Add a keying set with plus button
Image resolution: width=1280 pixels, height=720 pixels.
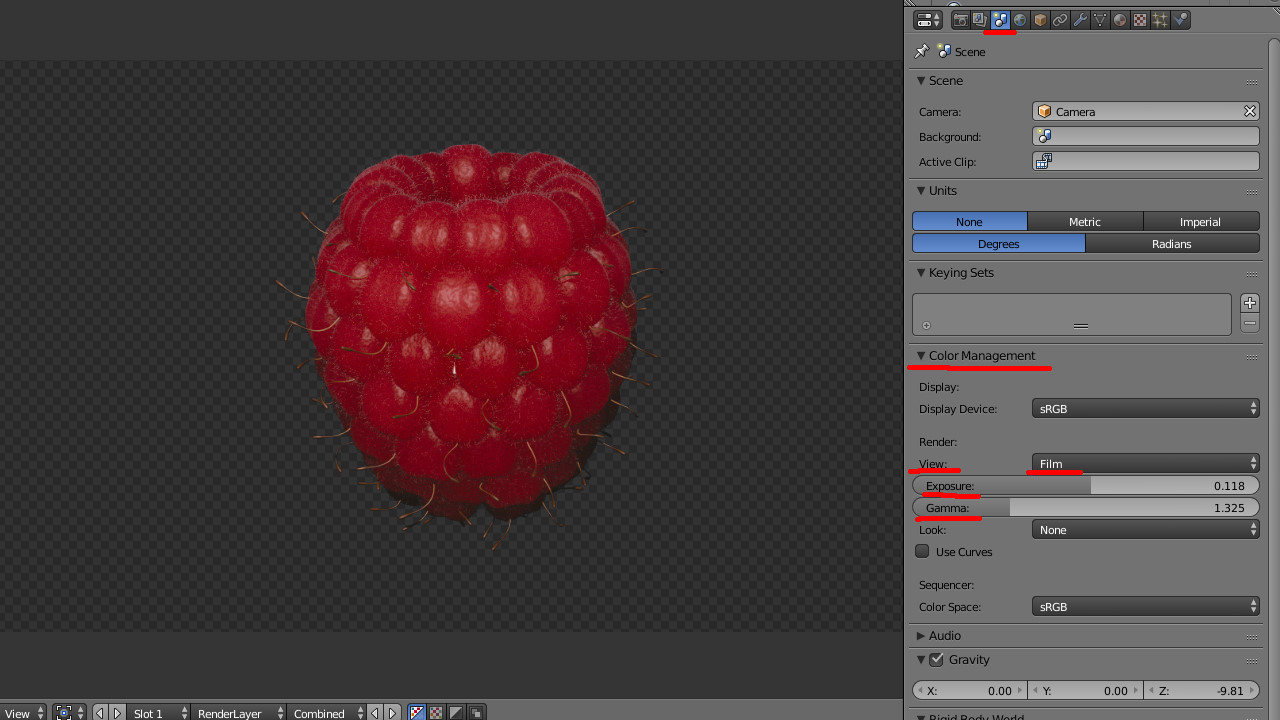click(x=1250, y=303)
